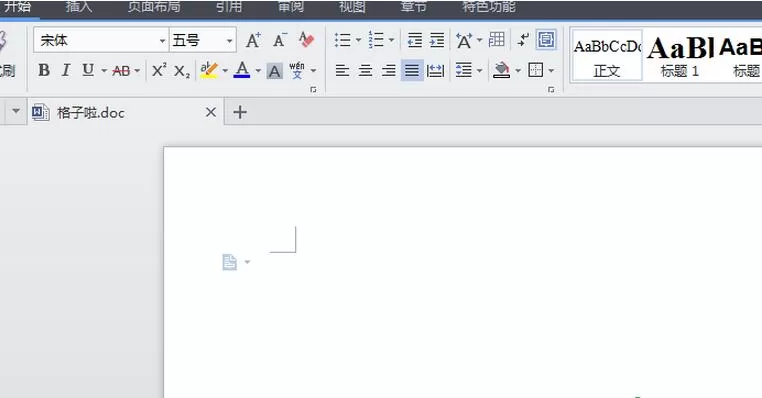Viewport: 762px width, 398px height.
Task: Open the 章节 ribbon tab
Action: [x=414, y=7]
